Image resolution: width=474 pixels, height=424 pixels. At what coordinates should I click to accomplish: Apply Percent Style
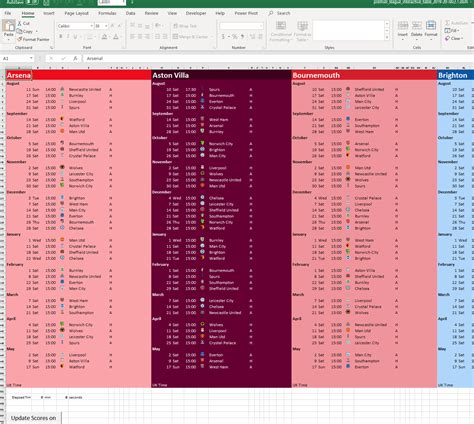tap(235, 37)
